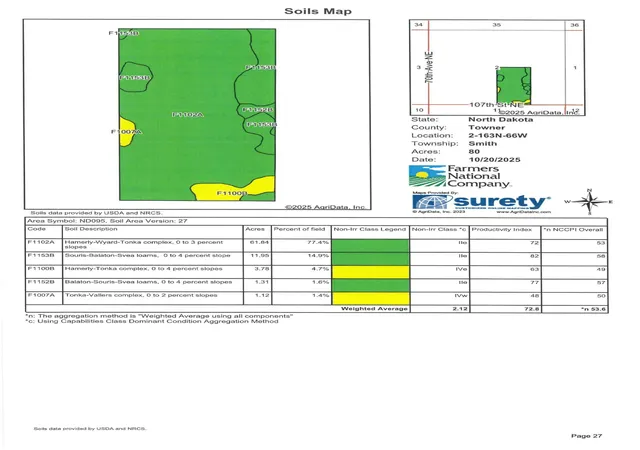
Task: Click the Surety mapping logo
Action: 481,203
